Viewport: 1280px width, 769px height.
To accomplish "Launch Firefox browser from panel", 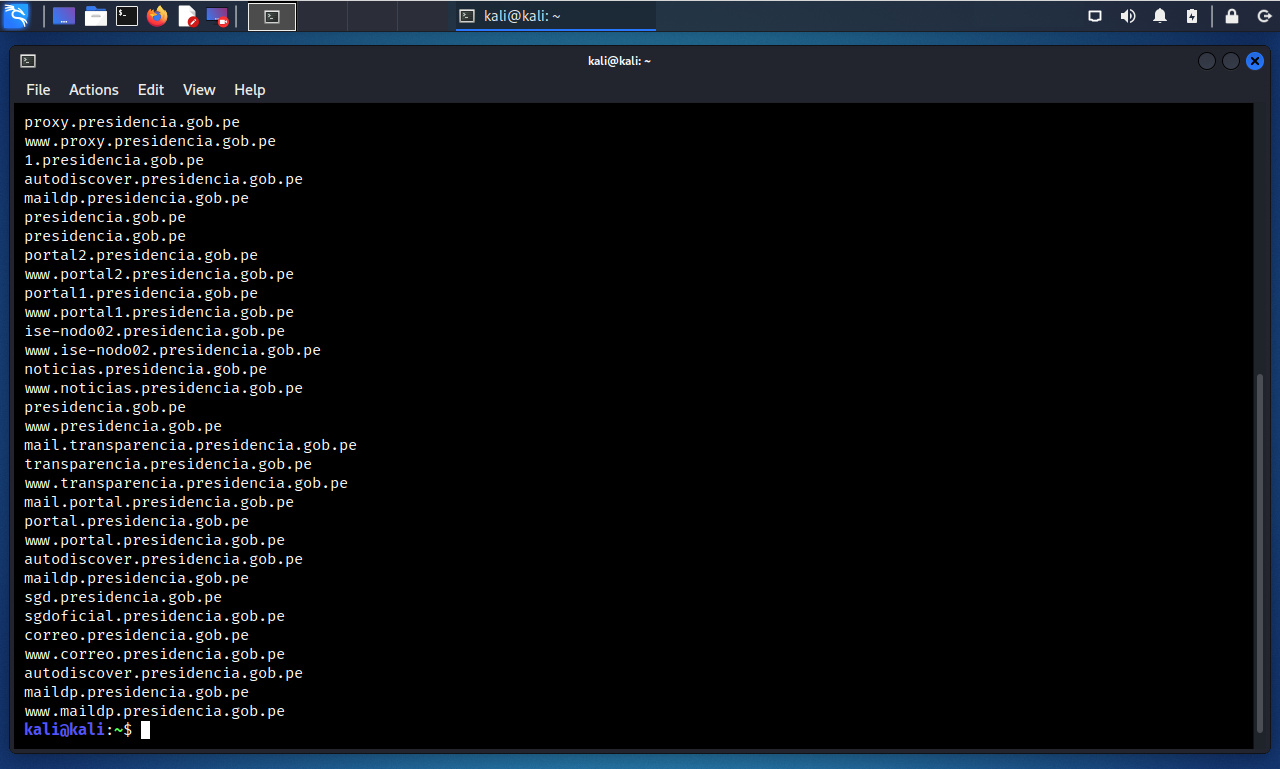I will pos(157,16).
